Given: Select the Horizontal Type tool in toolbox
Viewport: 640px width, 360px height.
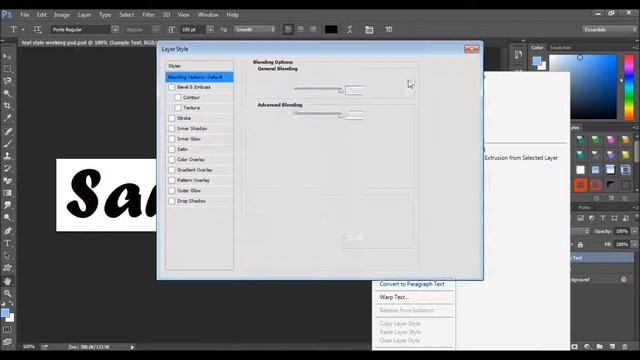Looking at the screenshot, I should 7,243.
